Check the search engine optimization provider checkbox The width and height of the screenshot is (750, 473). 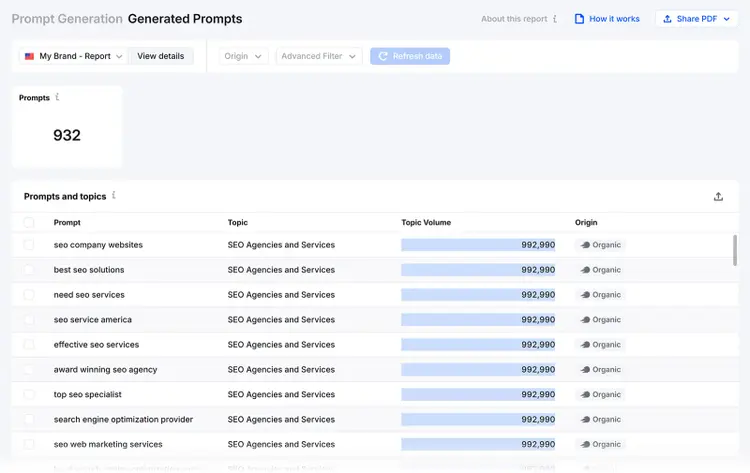(x=29, y=419)
